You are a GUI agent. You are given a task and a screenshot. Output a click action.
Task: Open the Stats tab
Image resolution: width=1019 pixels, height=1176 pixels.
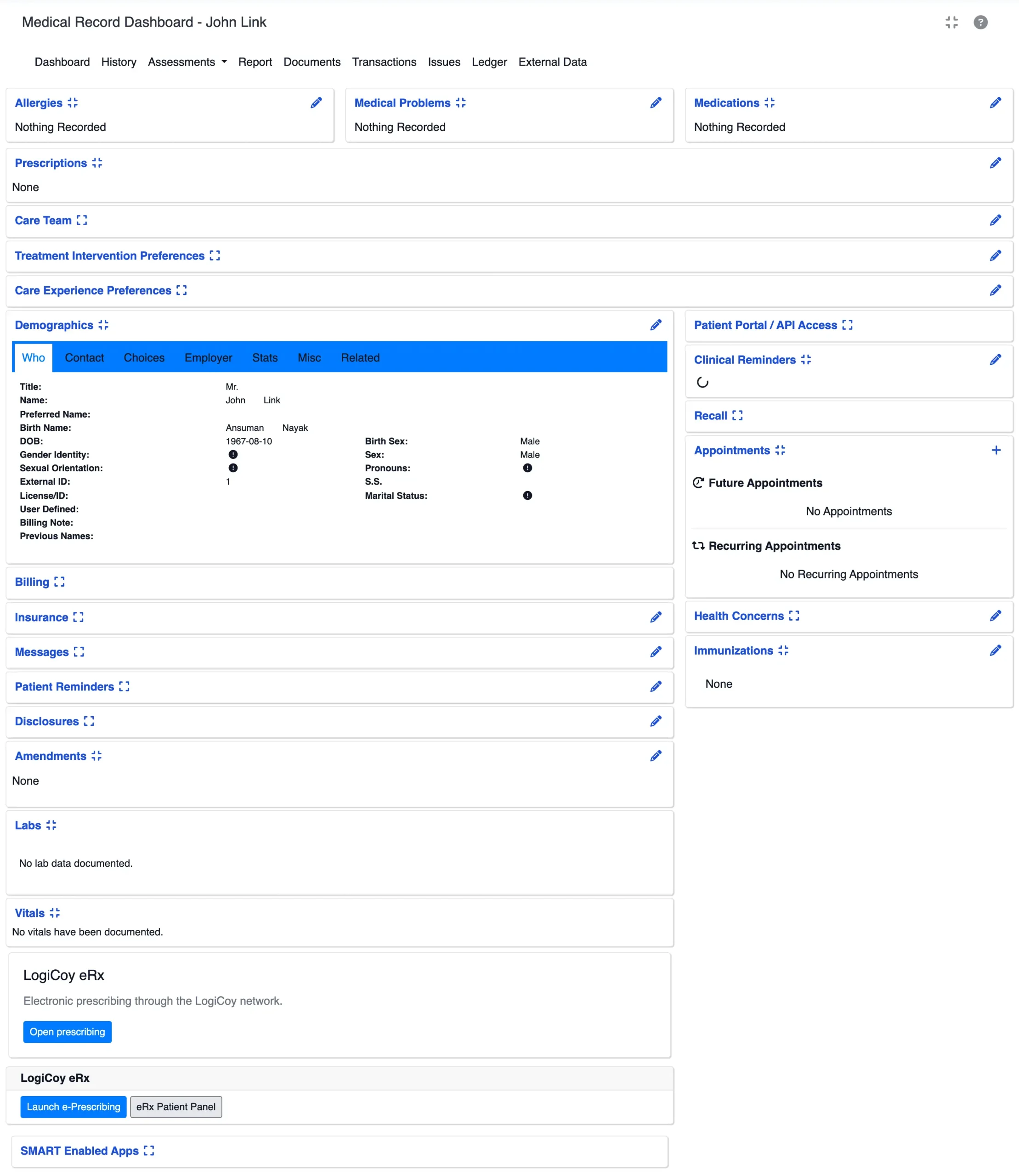(265, 358)
